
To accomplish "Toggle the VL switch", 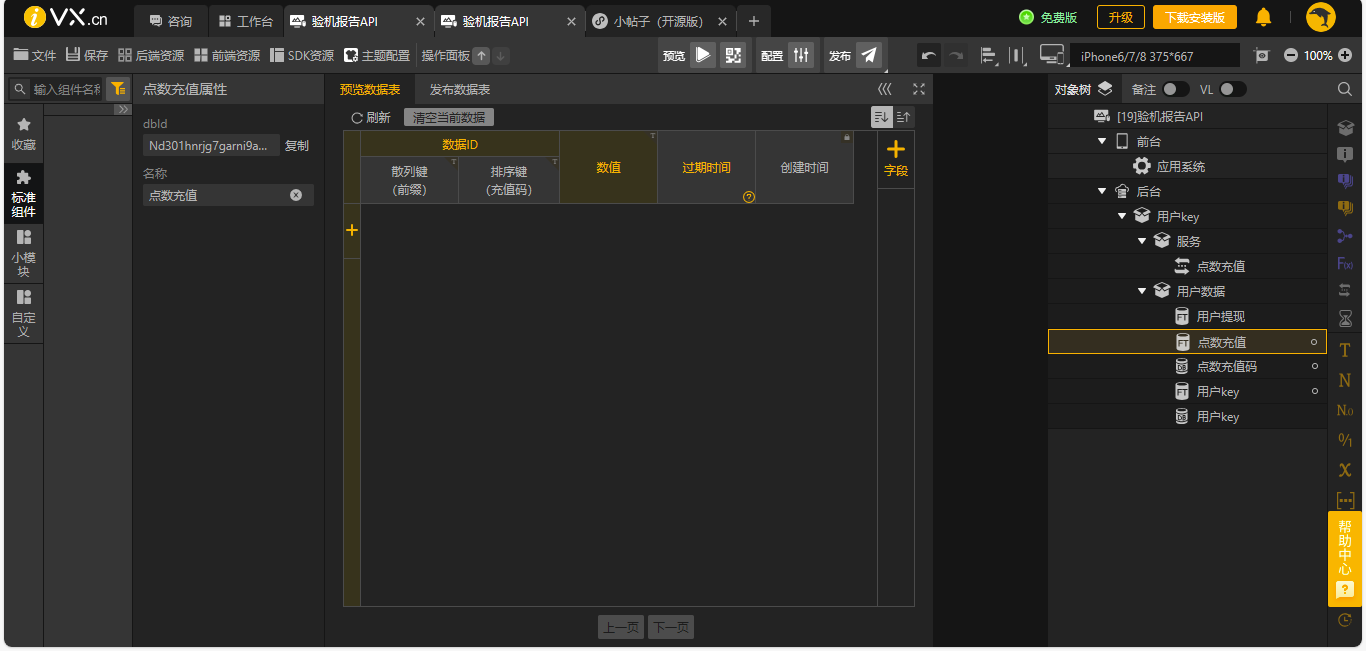I will pyautogui.click(x=1232, y=89).
